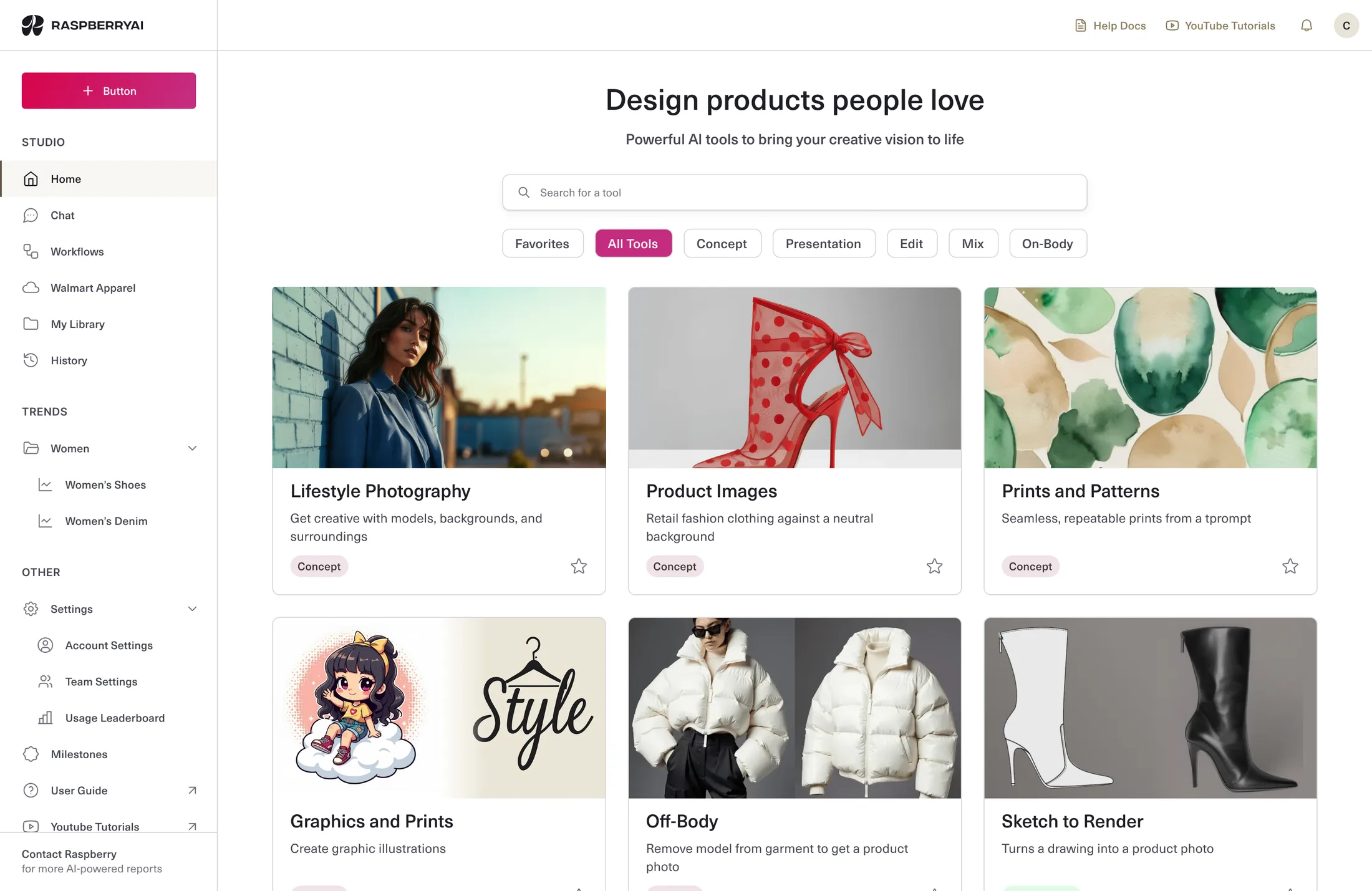Collapse the Settings section chevron
Image resolution: width=1372 pixels, height=891 pixels.
[x=193, y=609]
